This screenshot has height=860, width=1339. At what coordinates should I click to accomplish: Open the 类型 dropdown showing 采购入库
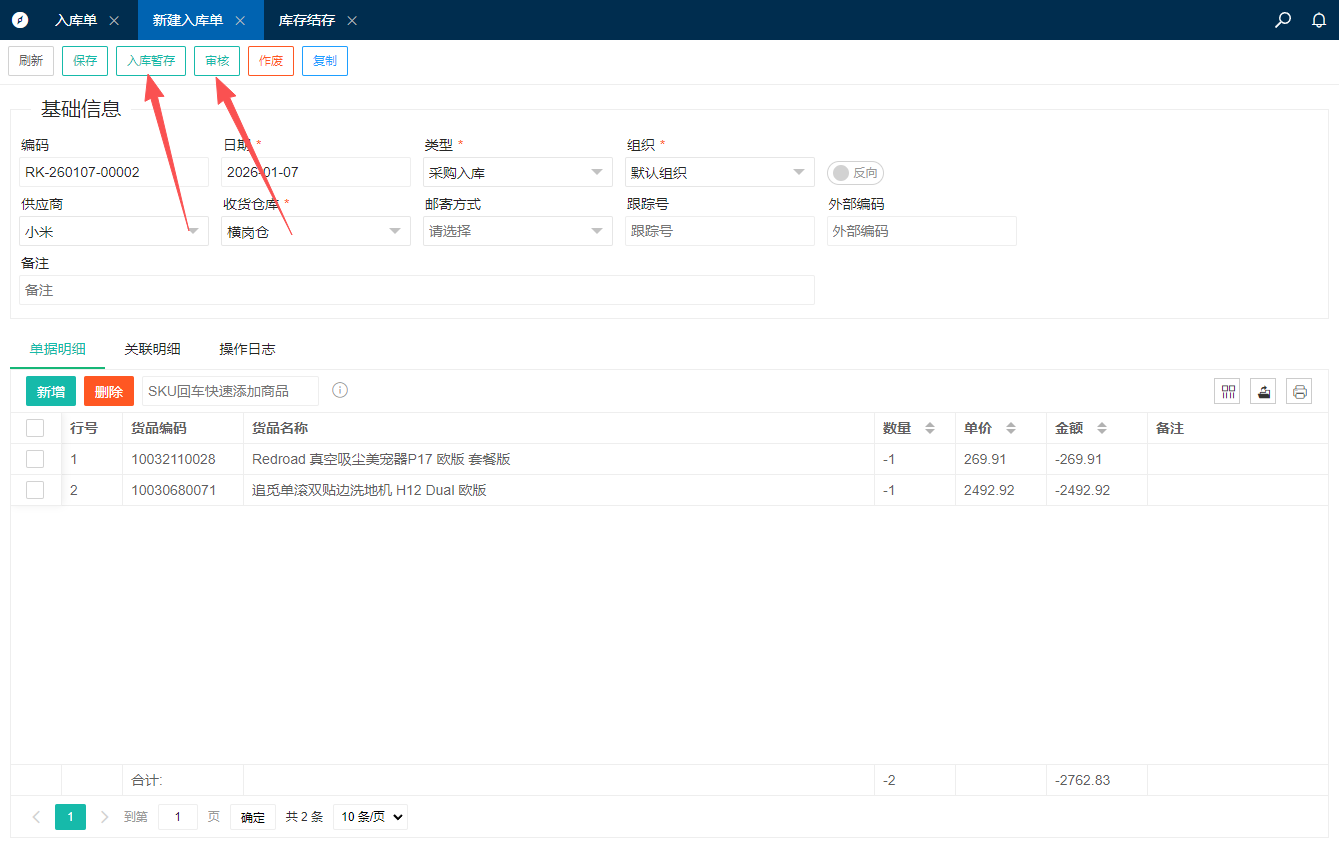point(517,172)
